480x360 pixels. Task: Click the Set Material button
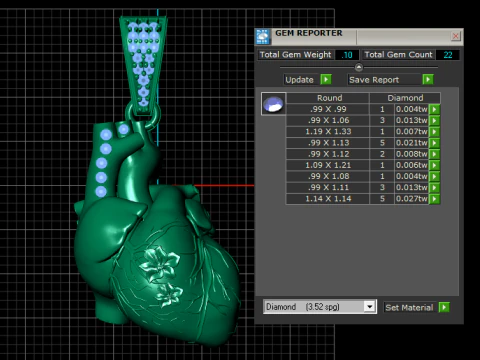click(x=409, y=307)
